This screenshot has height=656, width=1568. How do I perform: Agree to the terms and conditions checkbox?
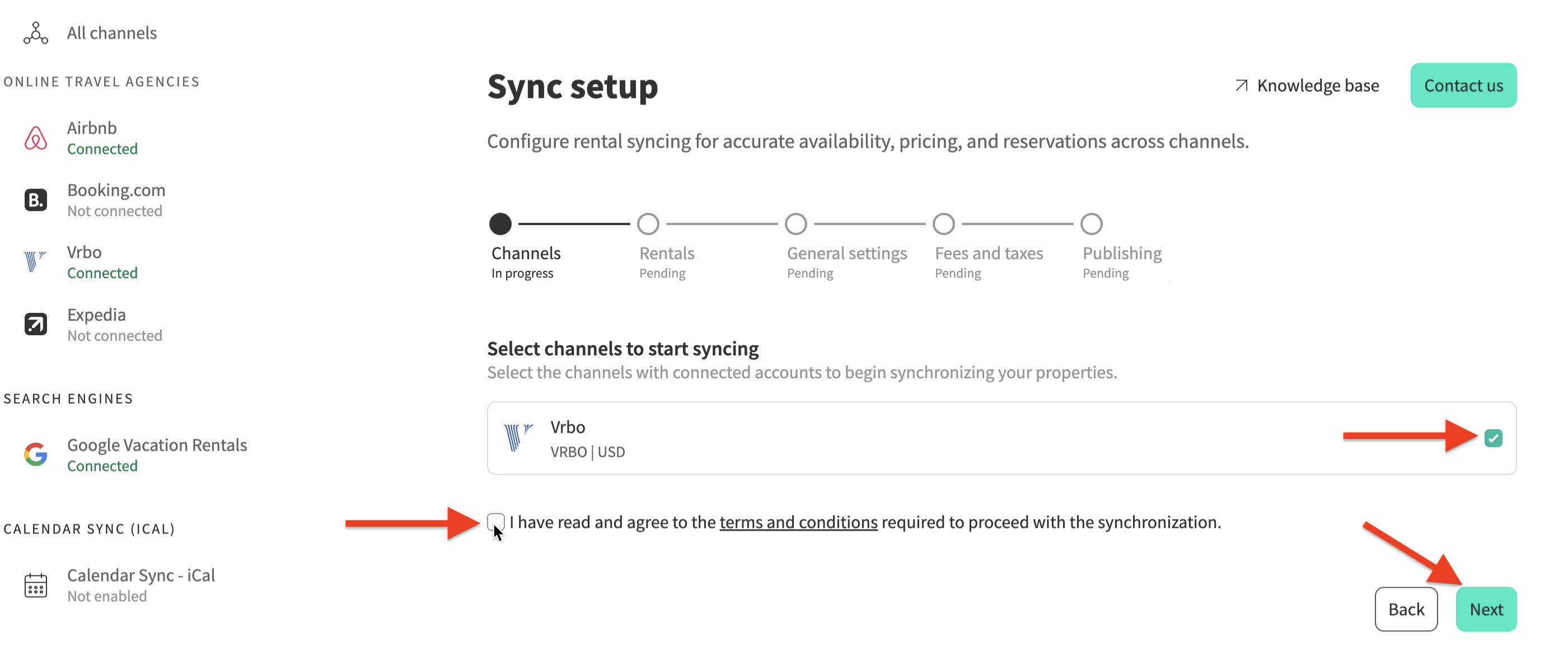[495, 522]
